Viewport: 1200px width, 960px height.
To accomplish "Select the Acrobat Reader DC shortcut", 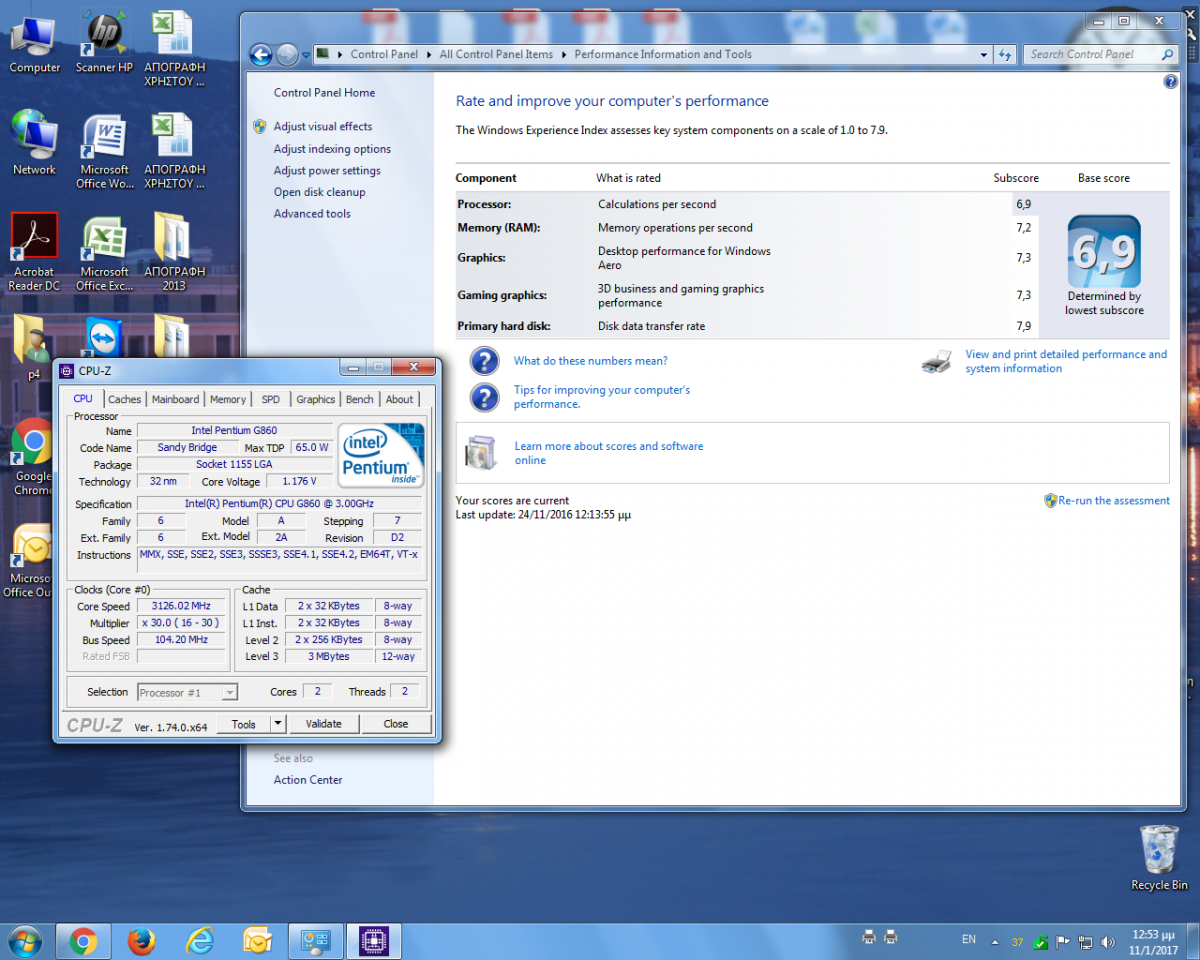I will pyautogui.click(x=34, y=252).
